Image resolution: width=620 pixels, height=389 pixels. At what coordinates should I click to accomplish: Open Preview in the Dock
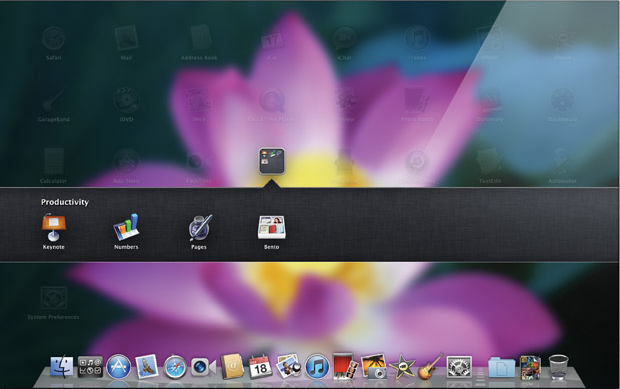coord(288,366)
